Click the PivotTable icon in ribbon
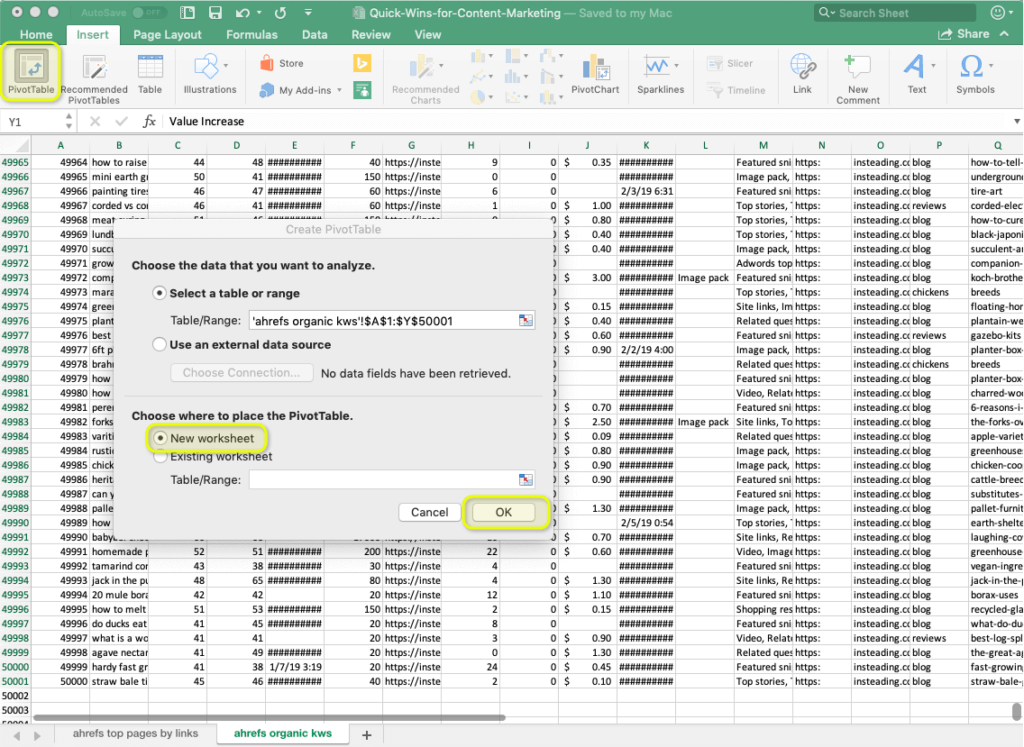The height and width of the screenshot is (747, 1024). pyautogui.click(x=33, y=67)
